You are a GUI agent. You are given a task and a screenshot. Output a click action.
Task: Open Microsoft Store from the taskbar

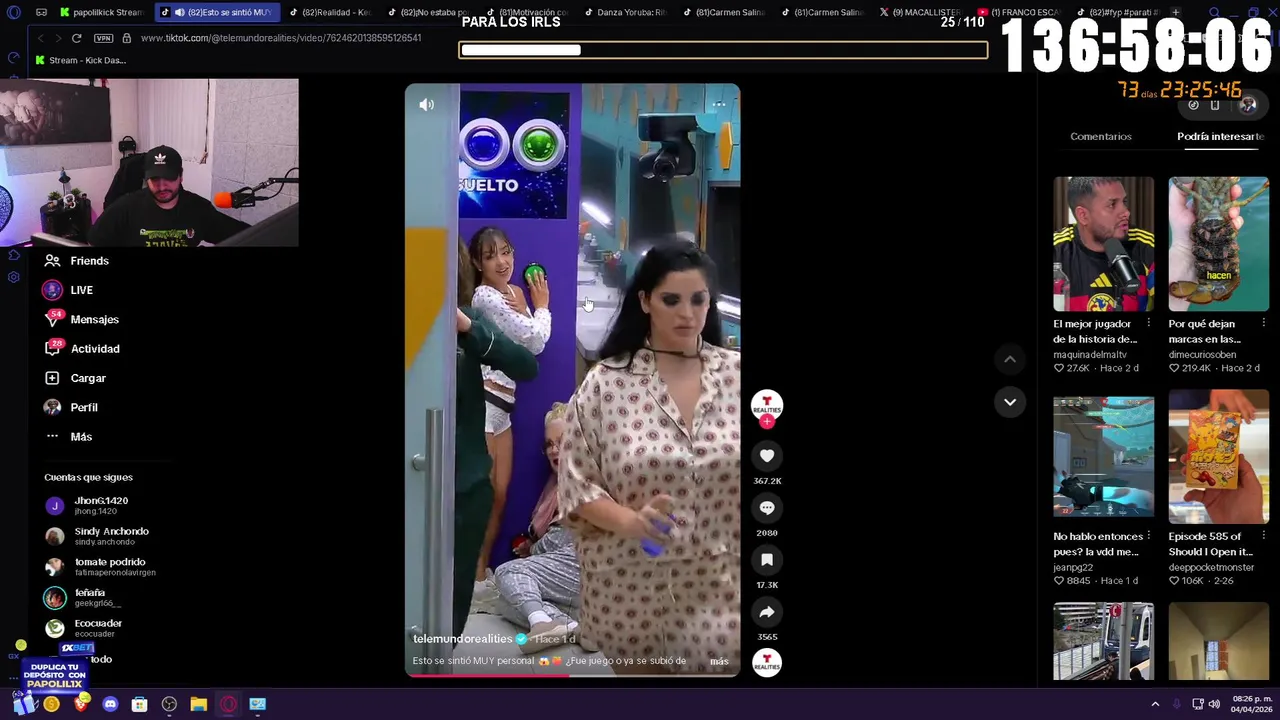140,704
